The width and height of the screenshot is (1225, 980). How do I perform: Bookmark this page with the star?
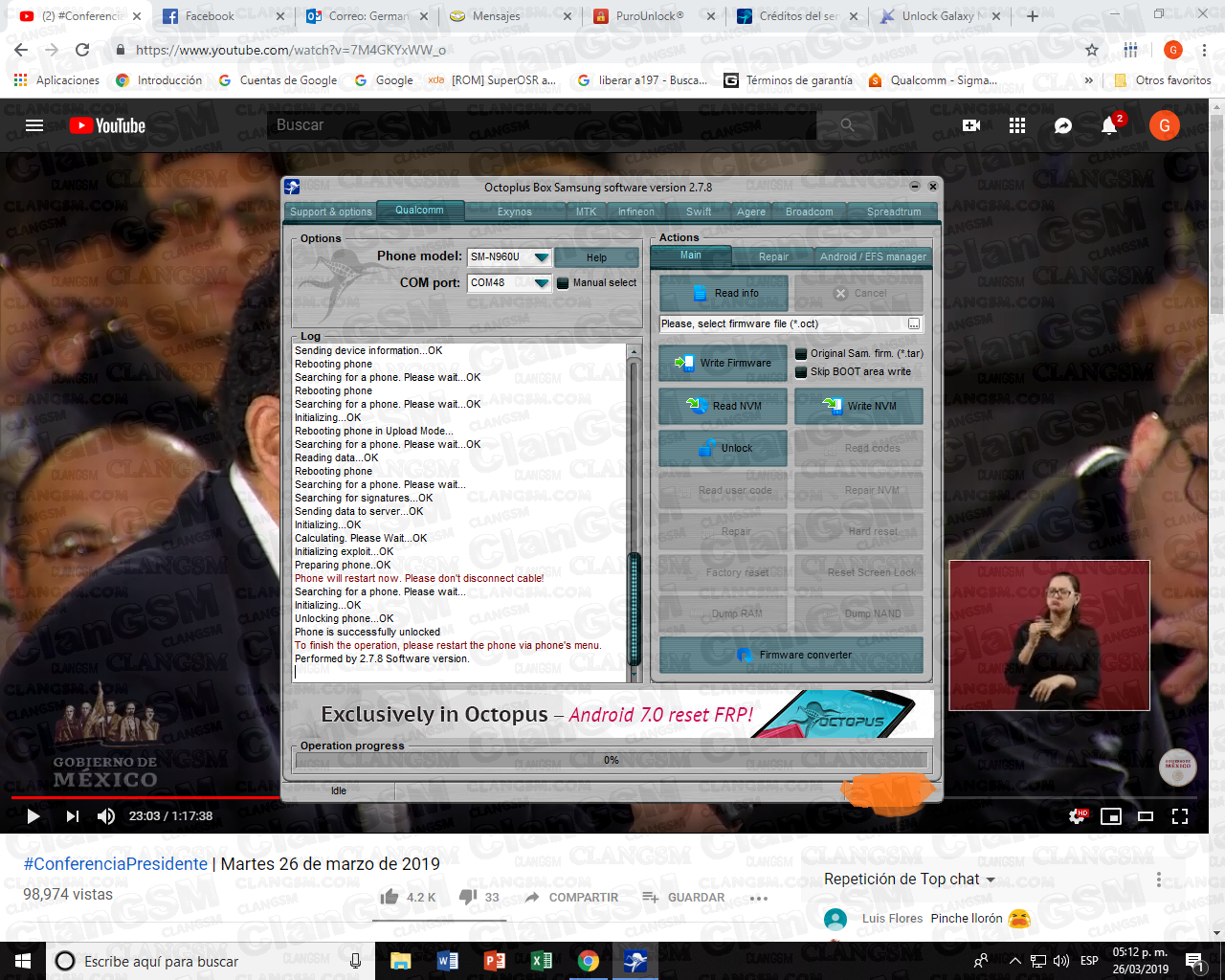point(1092,50)
